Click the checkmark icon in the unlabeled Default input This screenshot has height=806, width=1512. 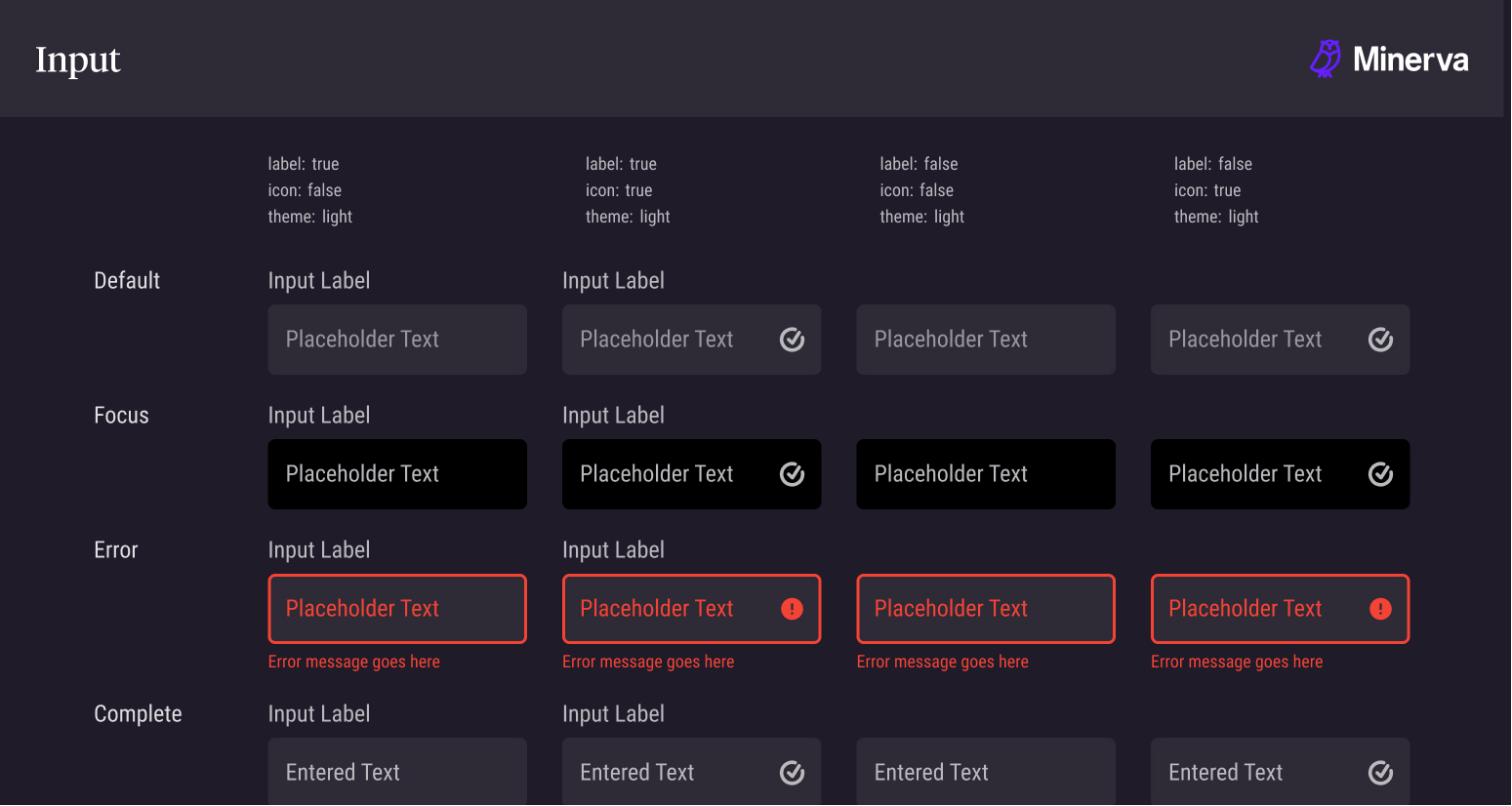(x=1380, y=340)
